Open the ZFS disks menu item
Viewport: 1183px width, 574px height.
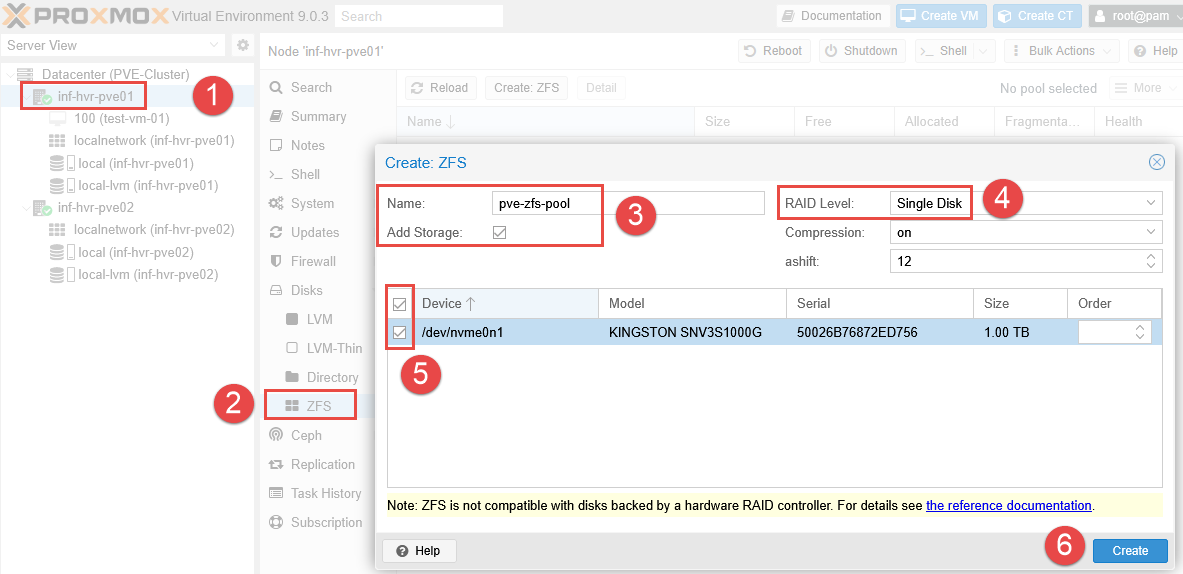318,406
